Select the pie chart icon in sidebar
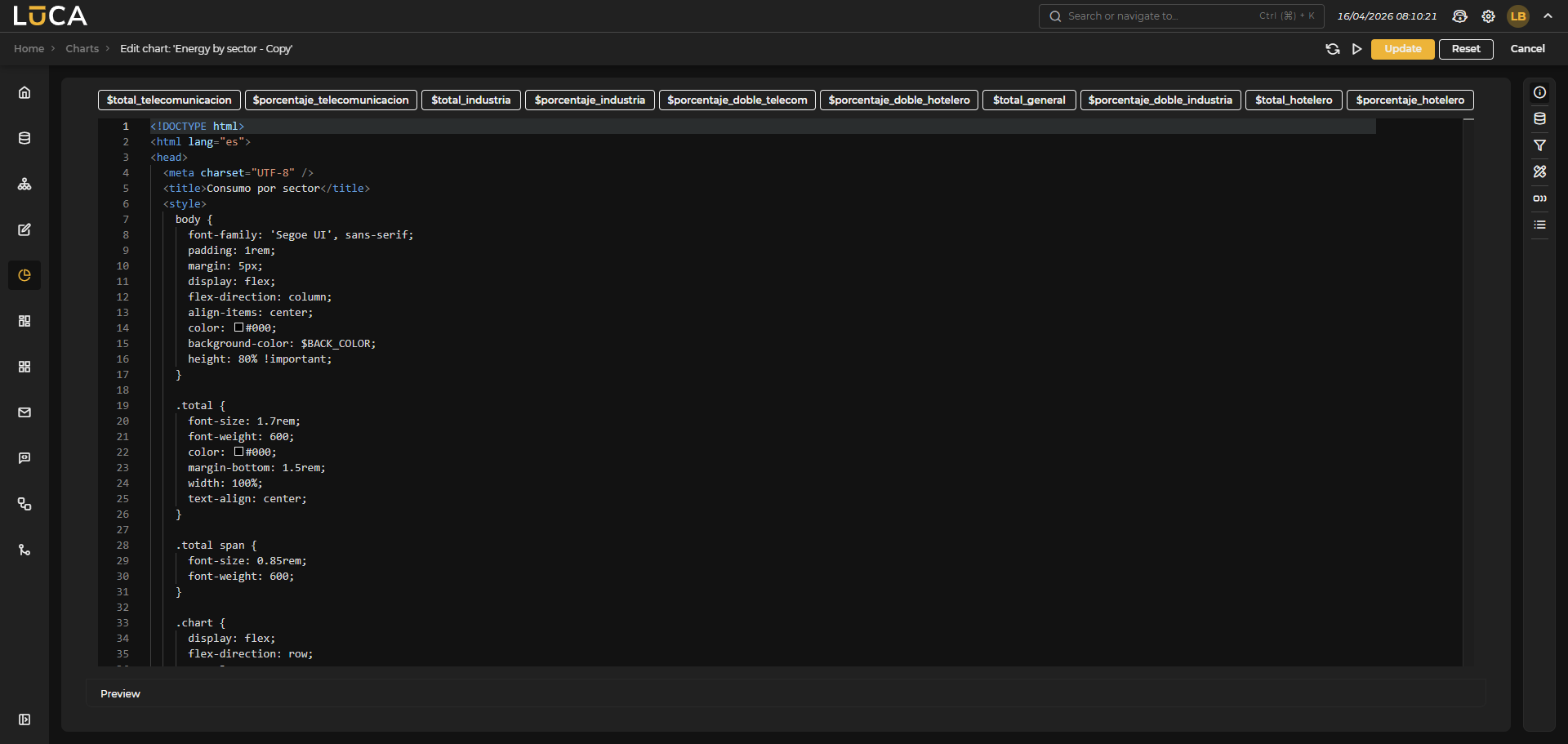Screen dimensions: 1568x744 [x=24, y=275]
